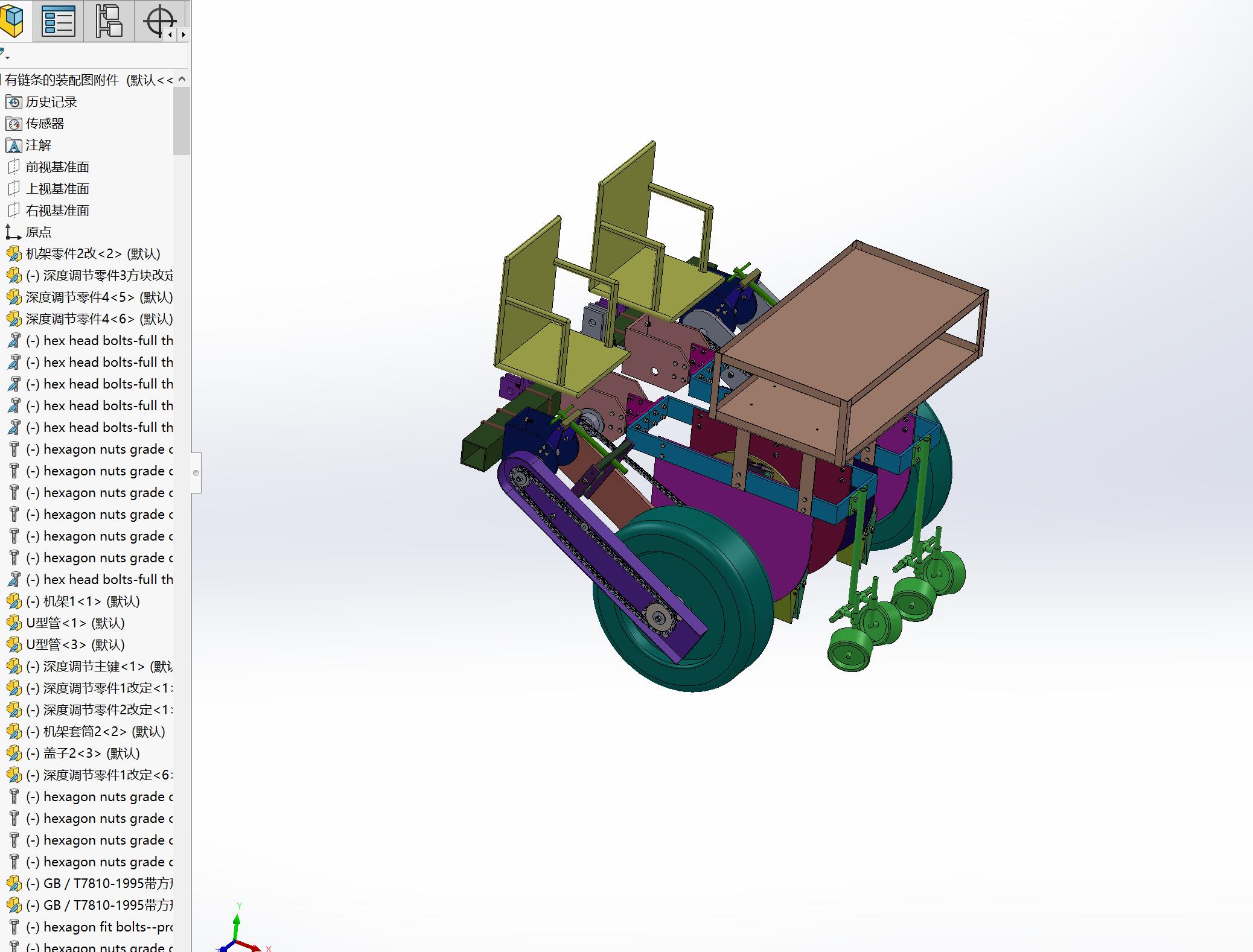
Task: Click the 传感器 sensors folder icon
Action: pyautogui.click(x=13, y=124)
